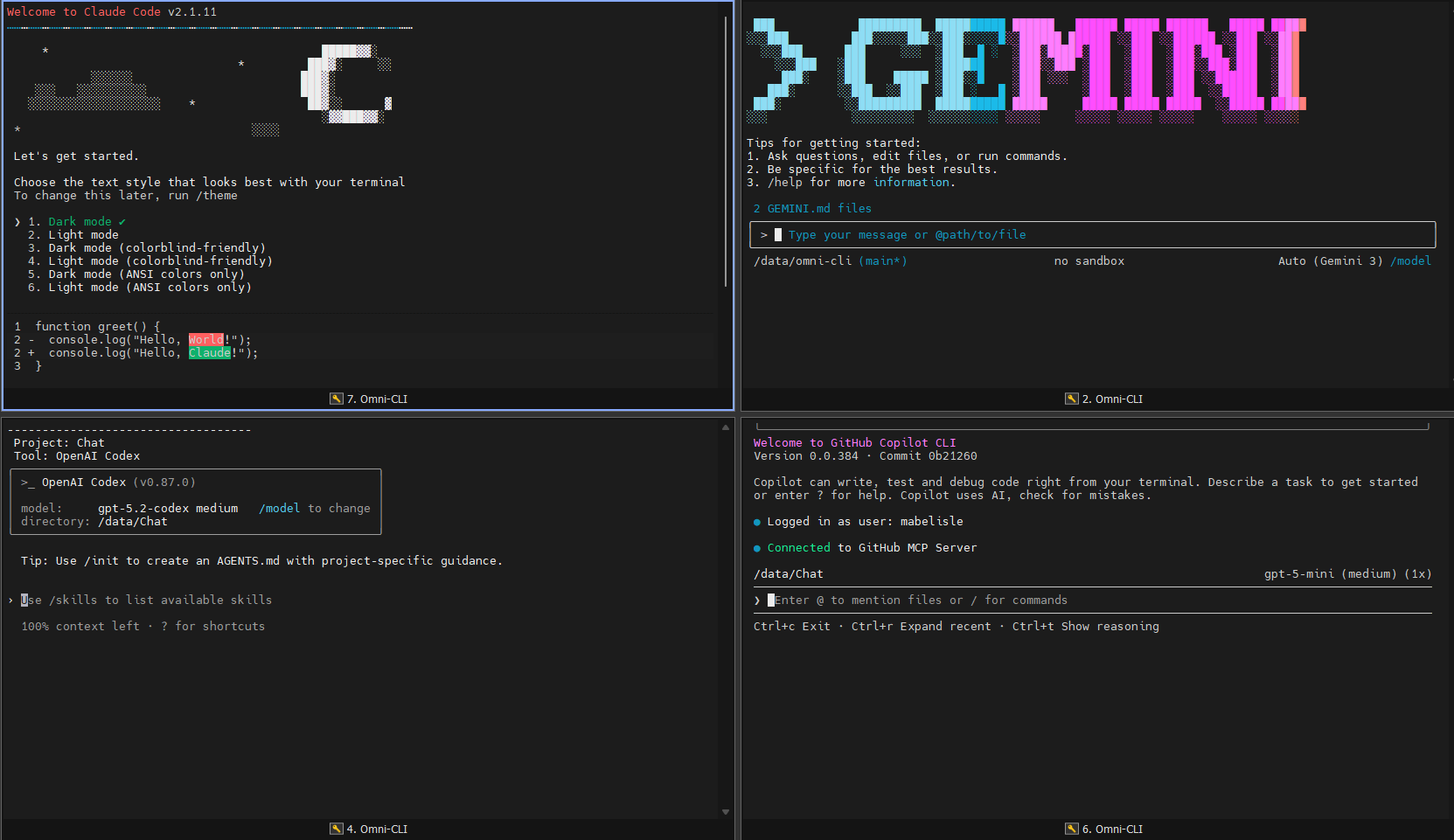
Task: Select the '4. Omni-CLI' pane title
Action: click(x=377, y=829)
